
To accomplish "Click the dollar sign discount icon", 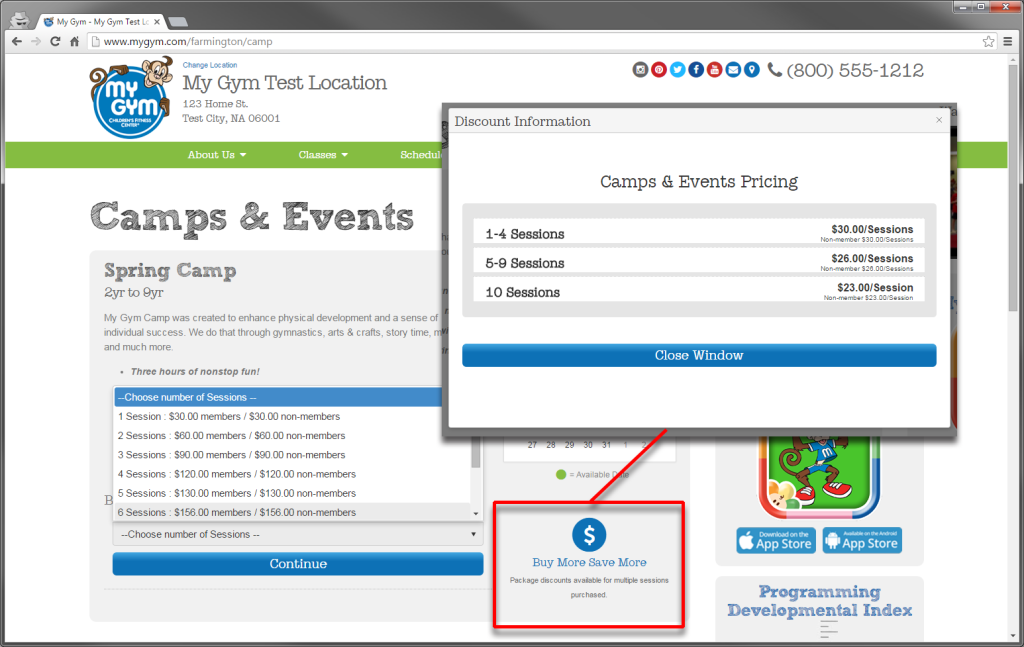I will pyautogui.click(x=589, y=535).
